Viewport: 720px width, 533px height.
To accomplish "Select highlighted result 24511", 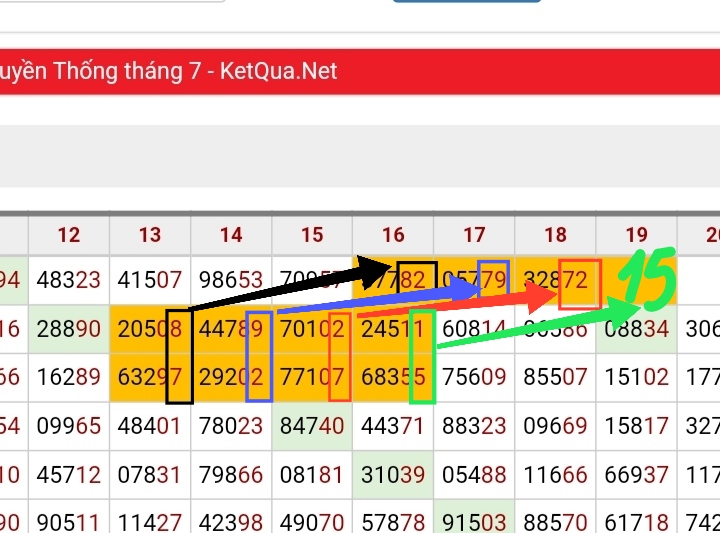I will tap(394, 329).
